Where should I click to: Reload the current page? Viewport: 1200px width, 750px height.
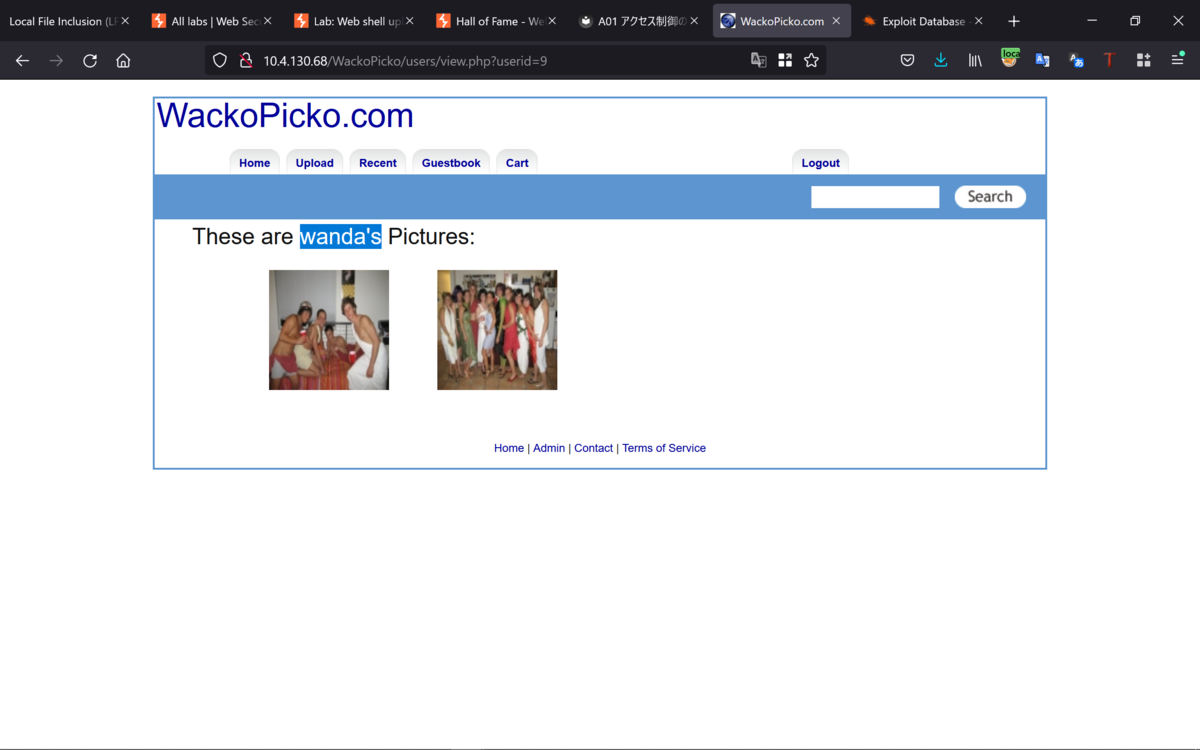[89, 60]
